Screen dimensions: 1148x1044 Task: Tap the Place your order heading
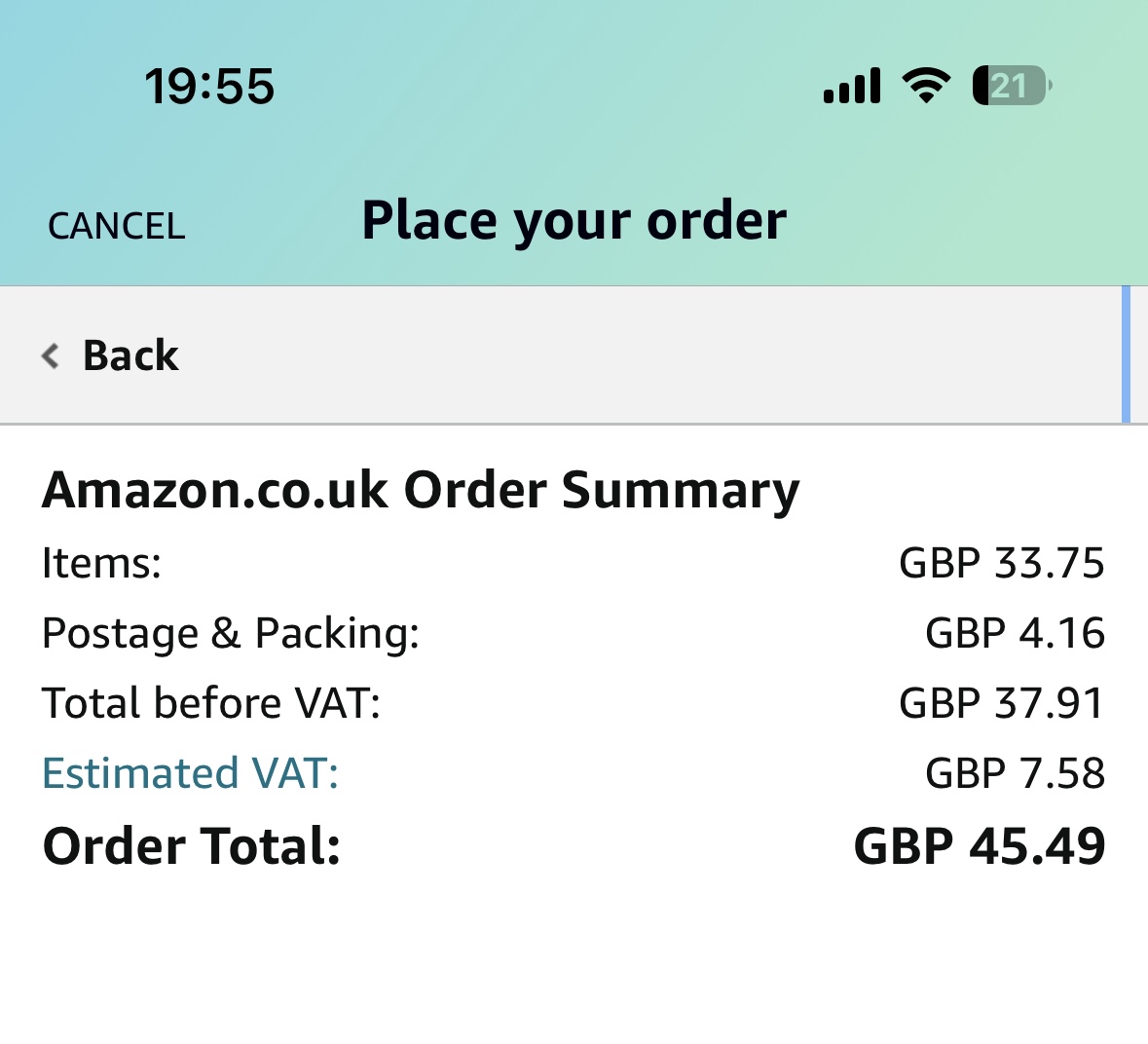click(x=574, y=221)
